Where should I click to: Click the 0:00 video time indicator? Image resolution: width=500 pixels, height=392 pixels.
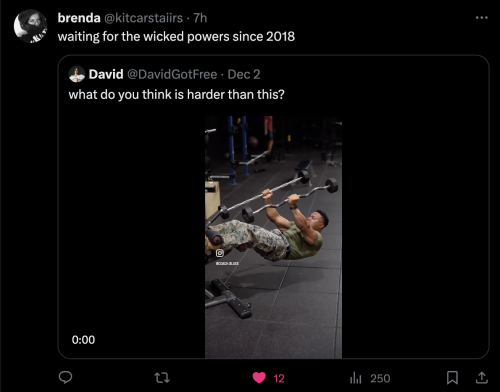pyautogui.click(x=83, y=340)
